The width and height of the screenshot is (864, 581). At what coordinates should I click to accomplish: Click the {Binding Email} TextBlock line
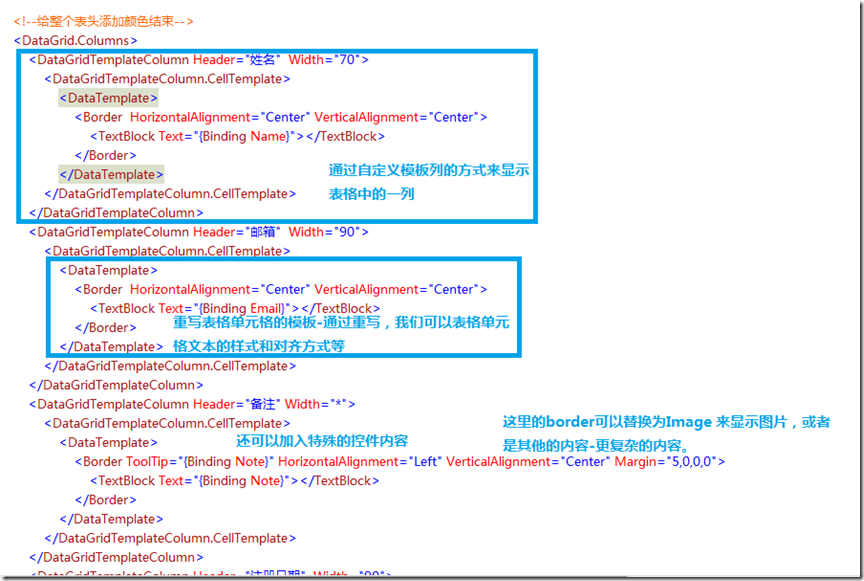235,309
